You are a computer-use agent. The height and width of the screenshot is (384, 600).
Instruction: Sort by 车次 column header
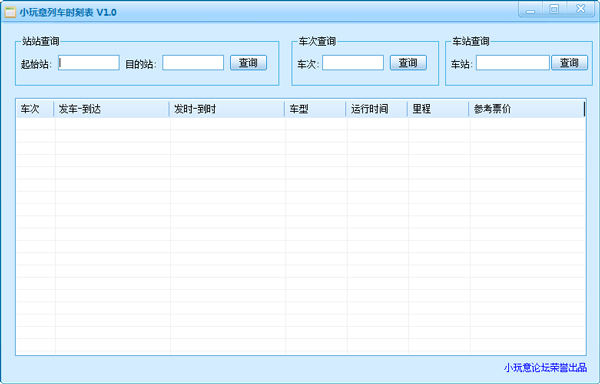[x=35, y=109]
